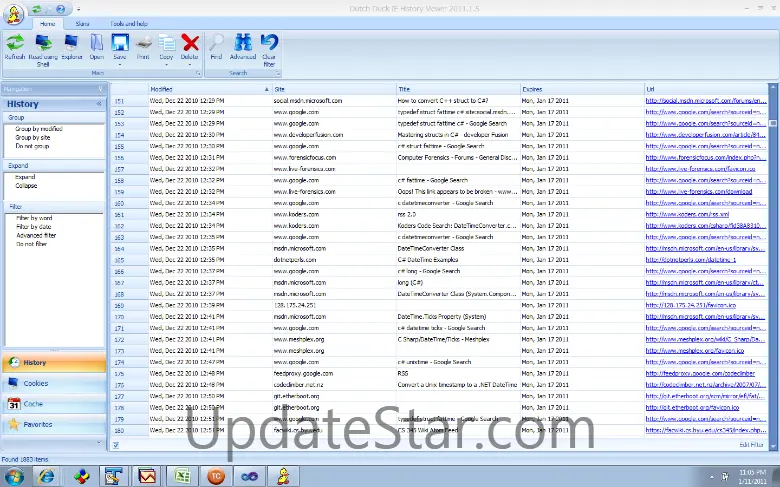The image size is (780, 487).
Task: Open the Favorites navigation pane
Action: click(54, 424)
